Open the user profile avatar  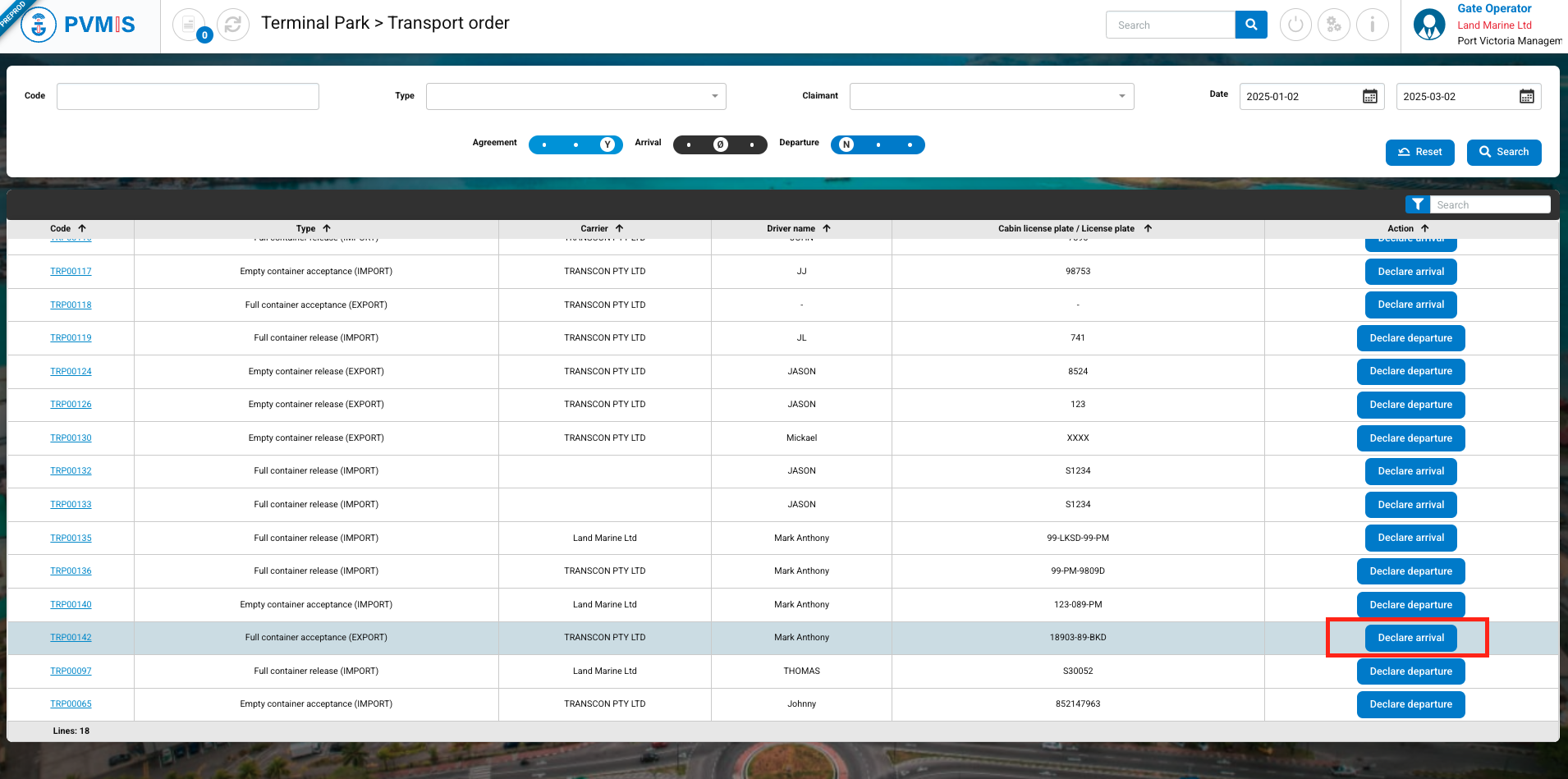click(1429, 25)
